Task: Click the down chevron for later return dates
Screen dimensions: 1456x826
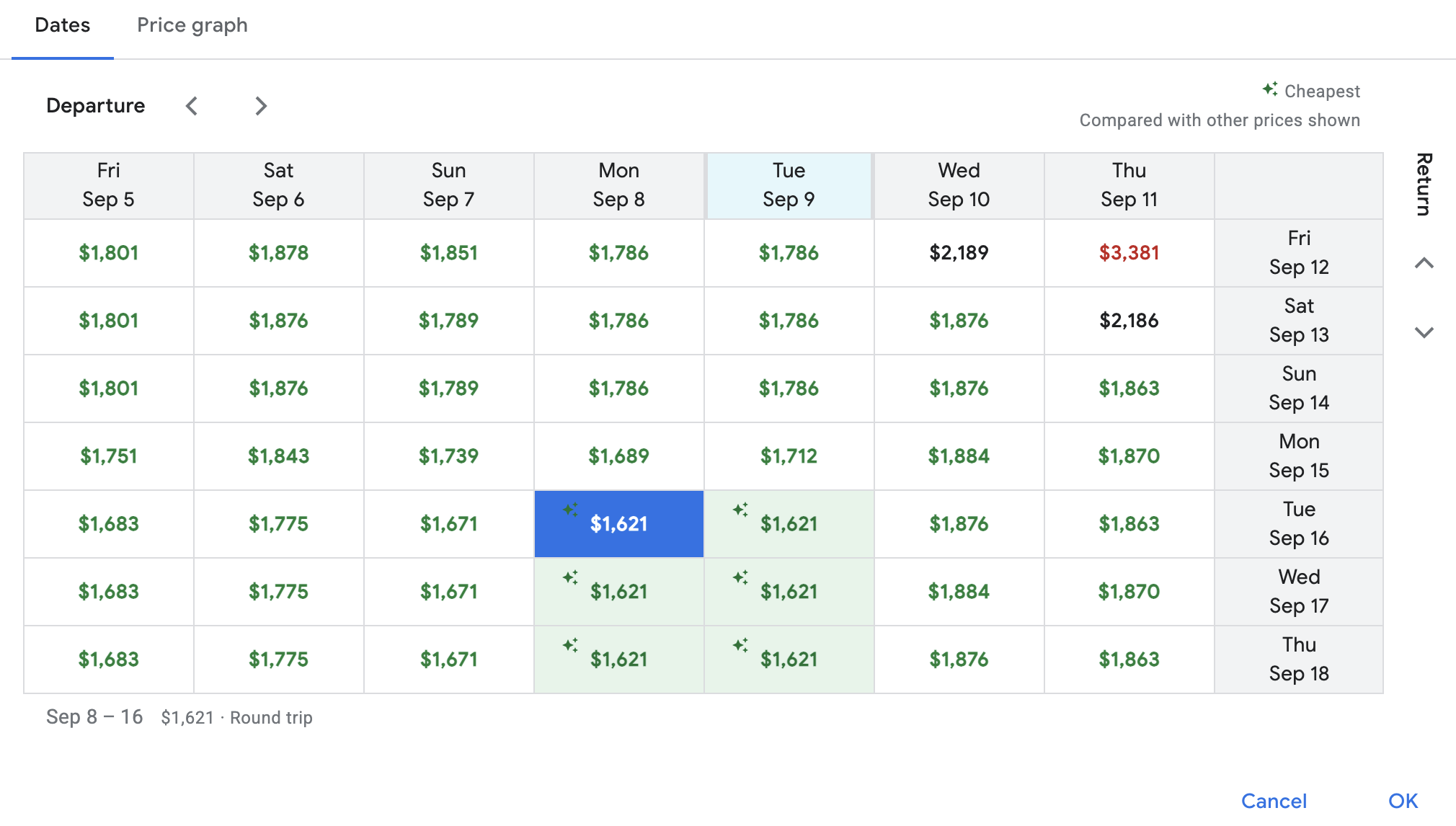Action: [x=1424, y=332]
